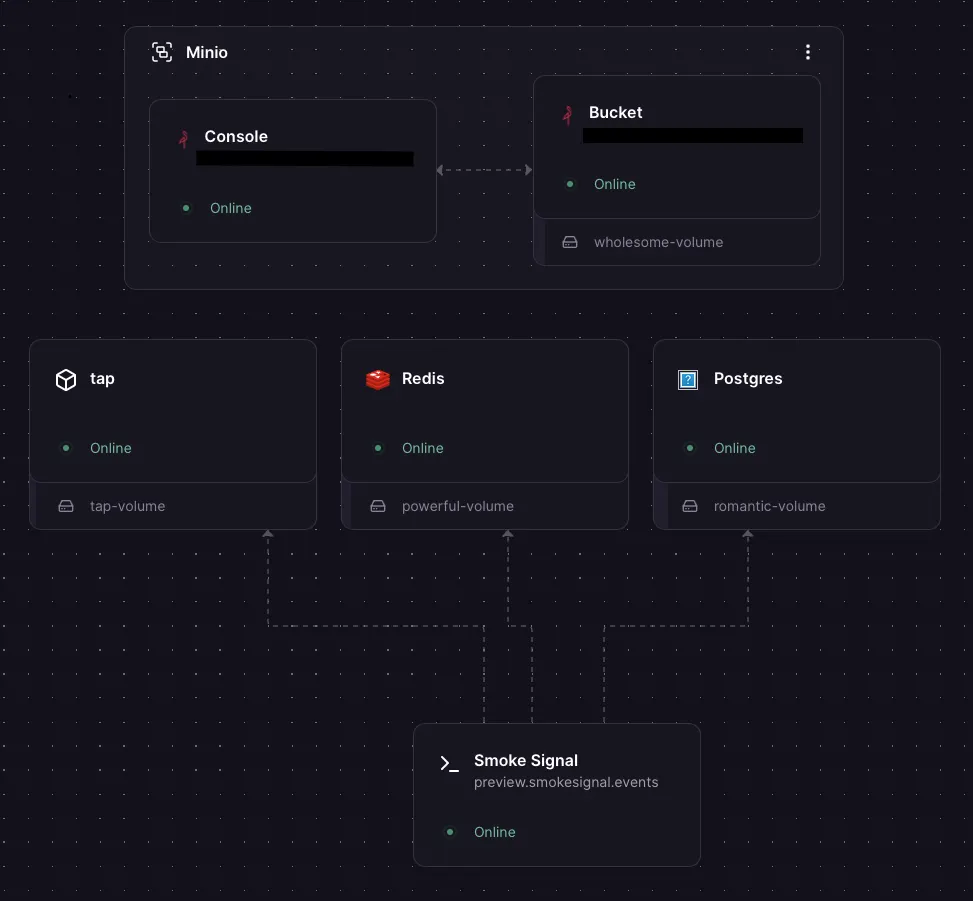The image size is (973, 901).
Task: Click the tap service cube icon
Action: 66,380
